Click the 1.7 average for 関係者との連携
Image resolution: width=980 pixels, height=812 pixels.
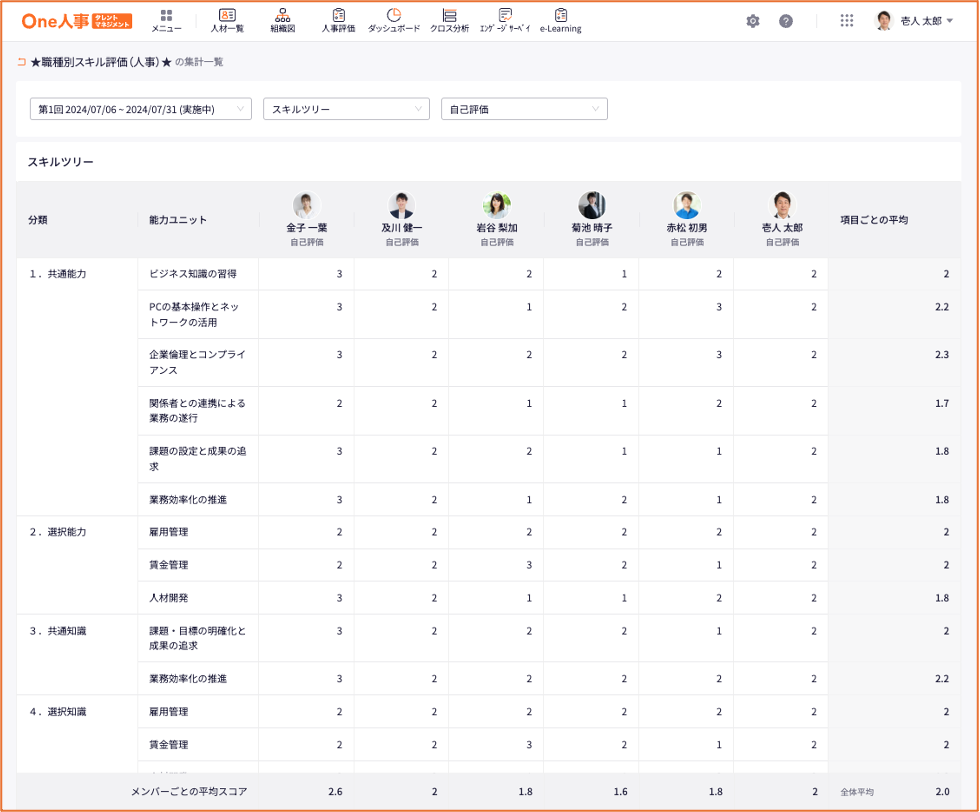point(942,403)
